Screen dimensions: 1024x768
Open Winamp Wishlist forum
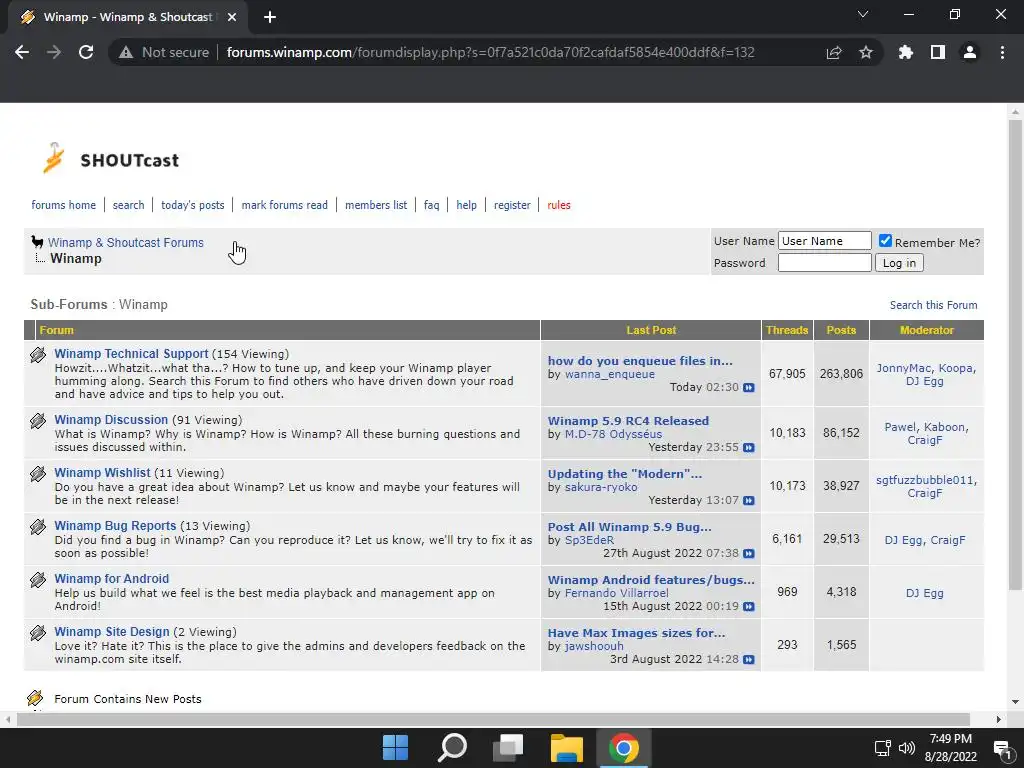(103, 473)
